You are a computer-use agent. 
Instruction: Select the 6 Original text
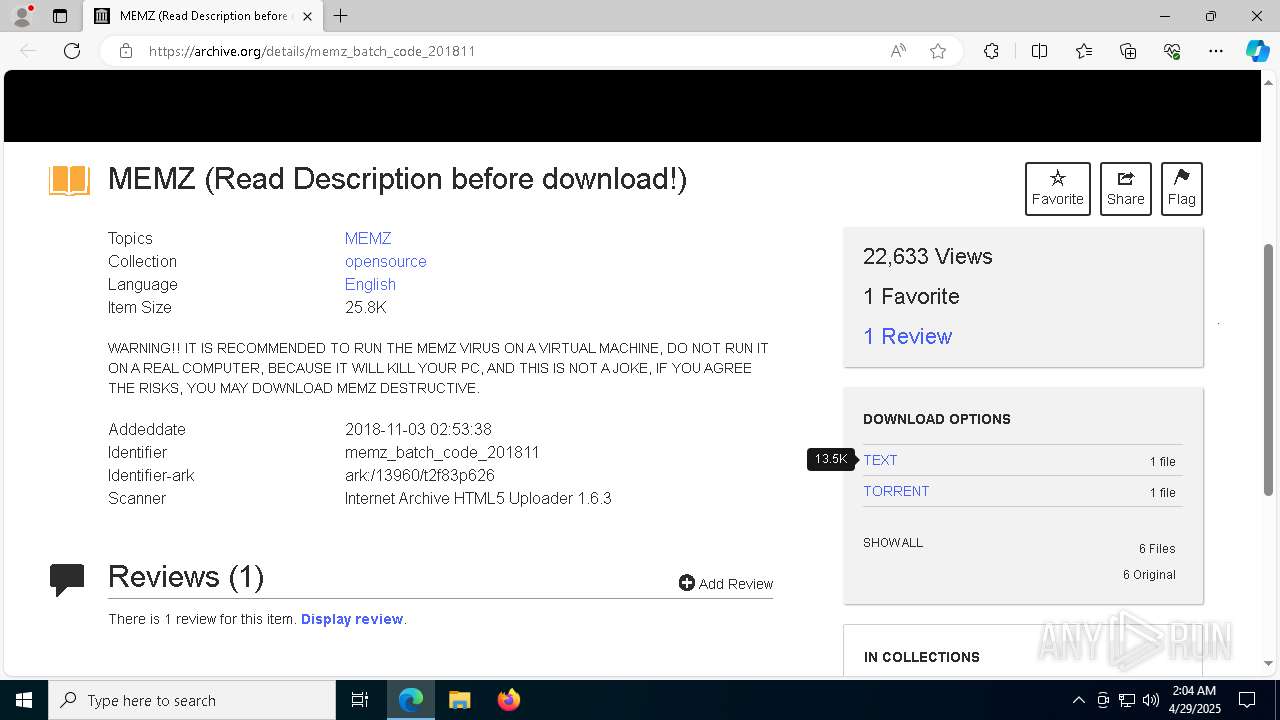tap(1149, 575)
